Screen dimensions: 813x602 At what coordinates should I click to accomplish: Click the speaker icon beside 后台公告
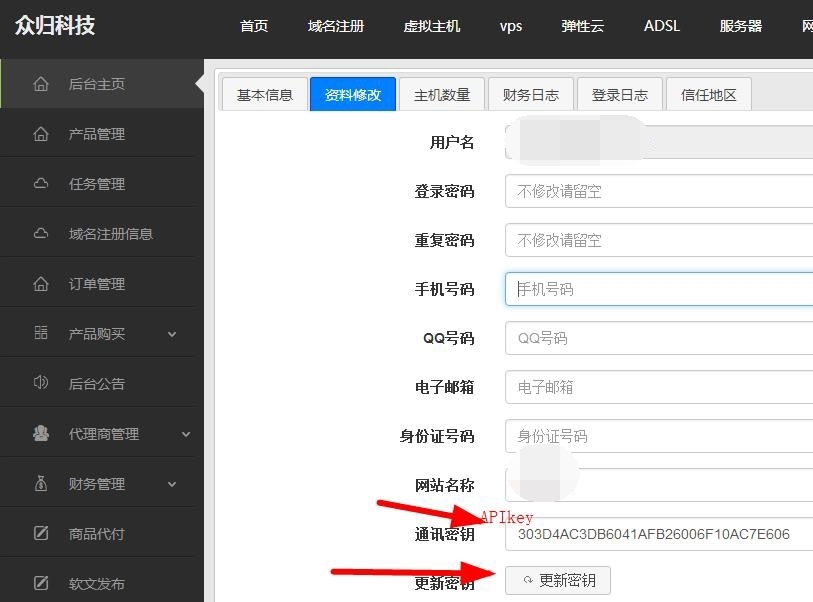pos(40,383)
